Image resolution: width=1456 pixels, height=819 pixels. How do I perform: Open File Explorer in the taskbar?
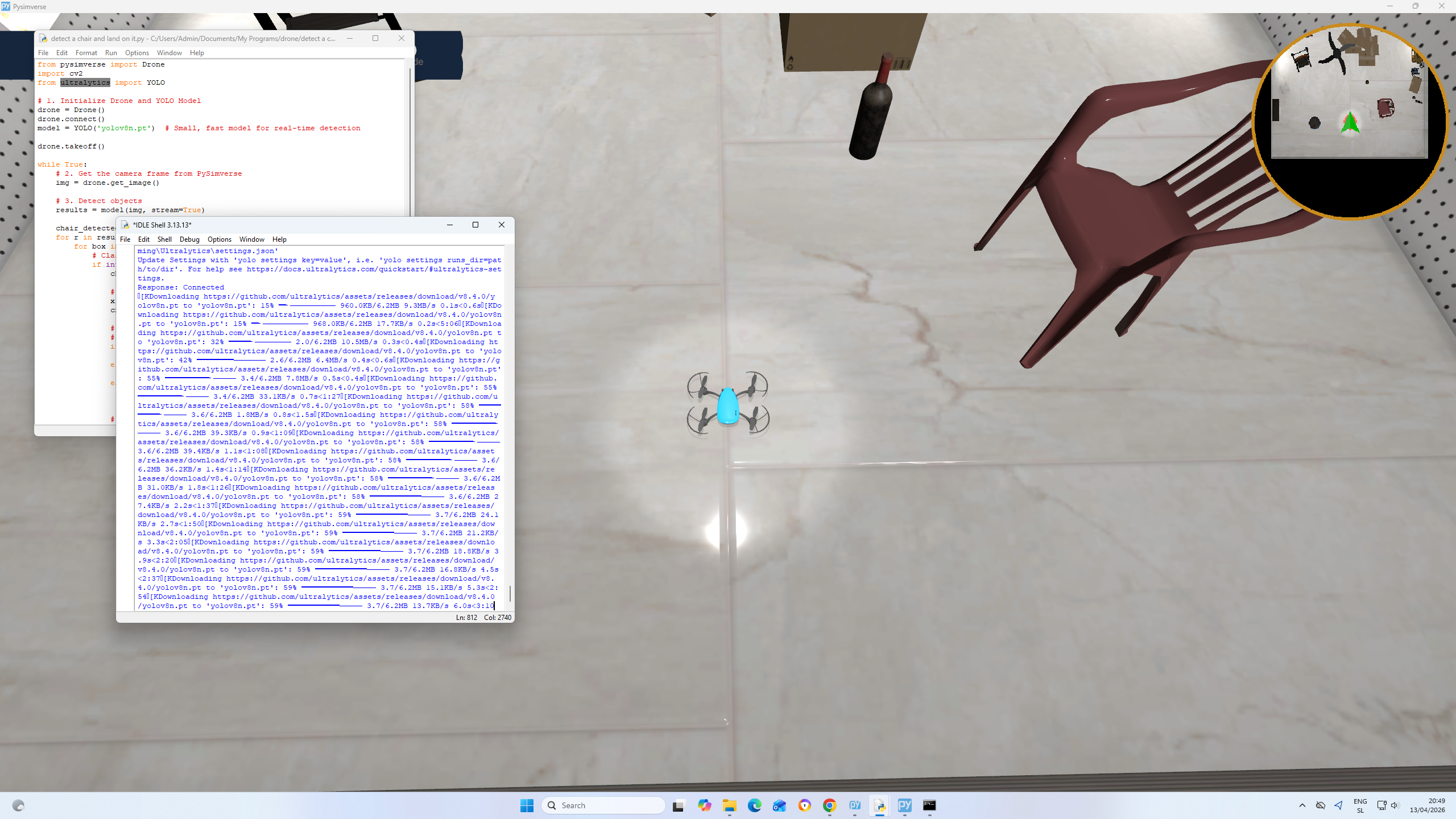point(729,805)
